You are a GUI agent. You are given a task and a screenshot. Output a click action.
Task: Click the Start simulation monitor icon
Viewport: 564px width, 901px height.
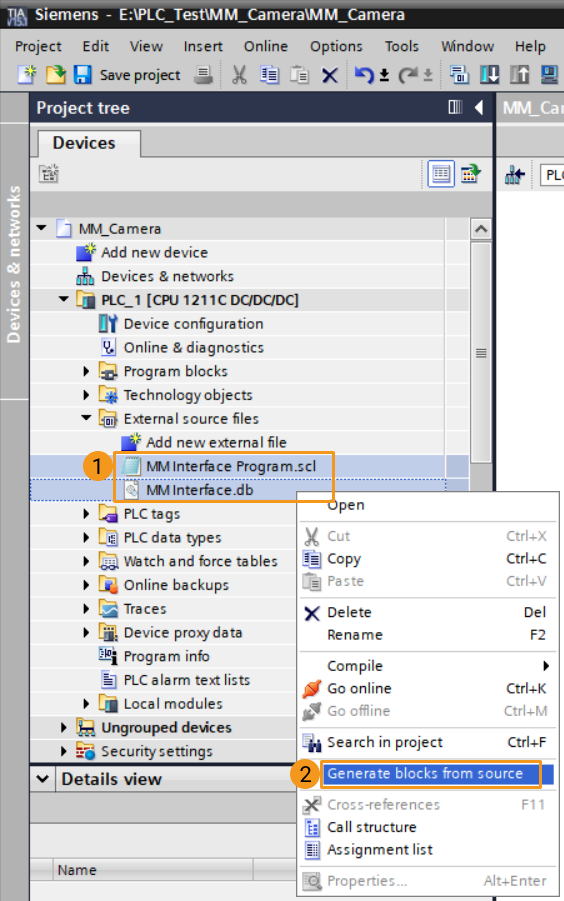pyautogui.click(x=550, y=75)
